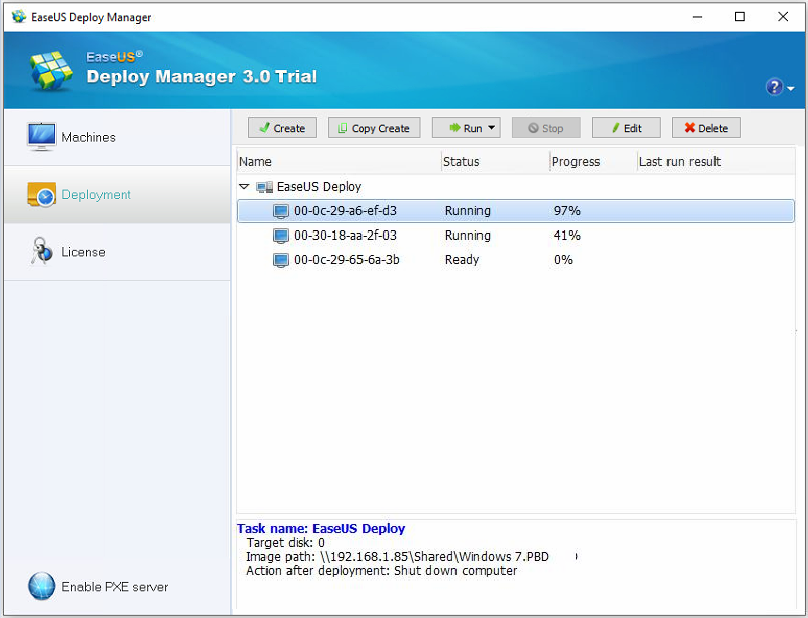Click Running status of 00-0c-29-a6-ef-d3
This screenshot has width=808, height=618.
[x=467, y=211]
